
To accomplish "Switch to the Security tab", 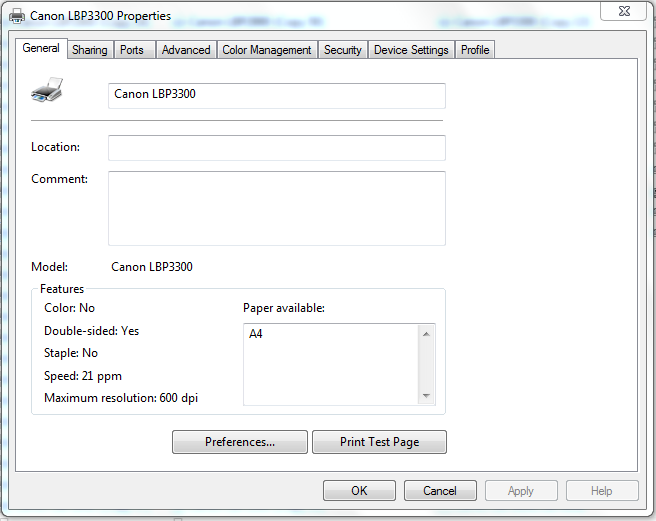I will 343,50.
